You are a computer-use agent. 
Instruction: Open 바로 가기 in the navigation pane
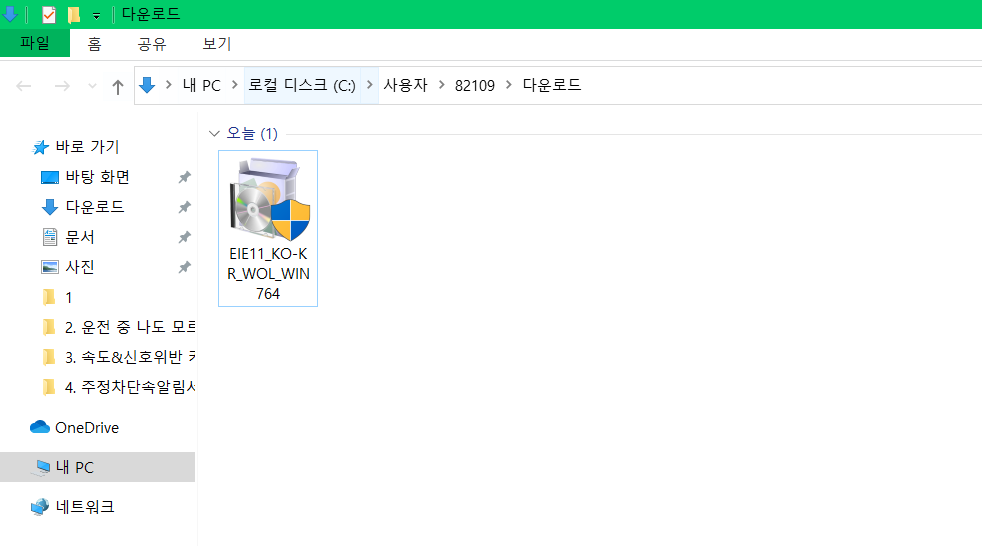click(x=87, y=147)
